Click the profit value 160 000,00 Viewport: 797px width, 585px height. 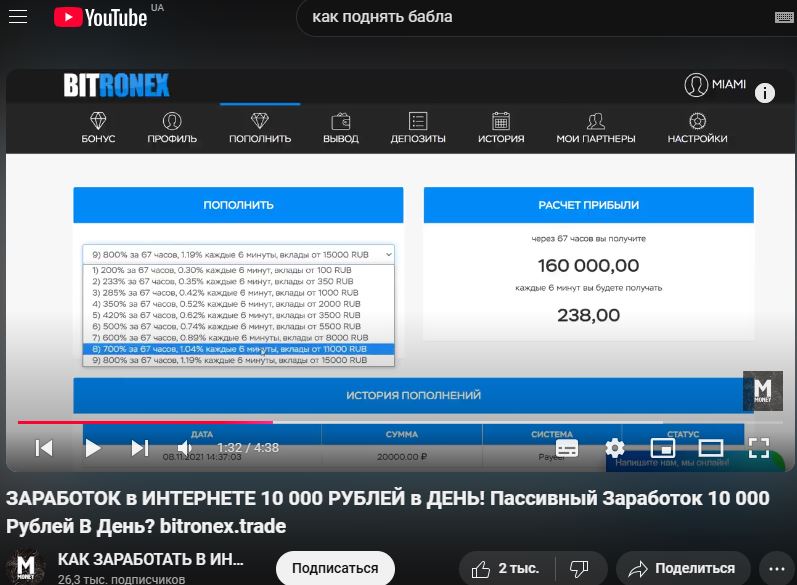pos(589,265)
